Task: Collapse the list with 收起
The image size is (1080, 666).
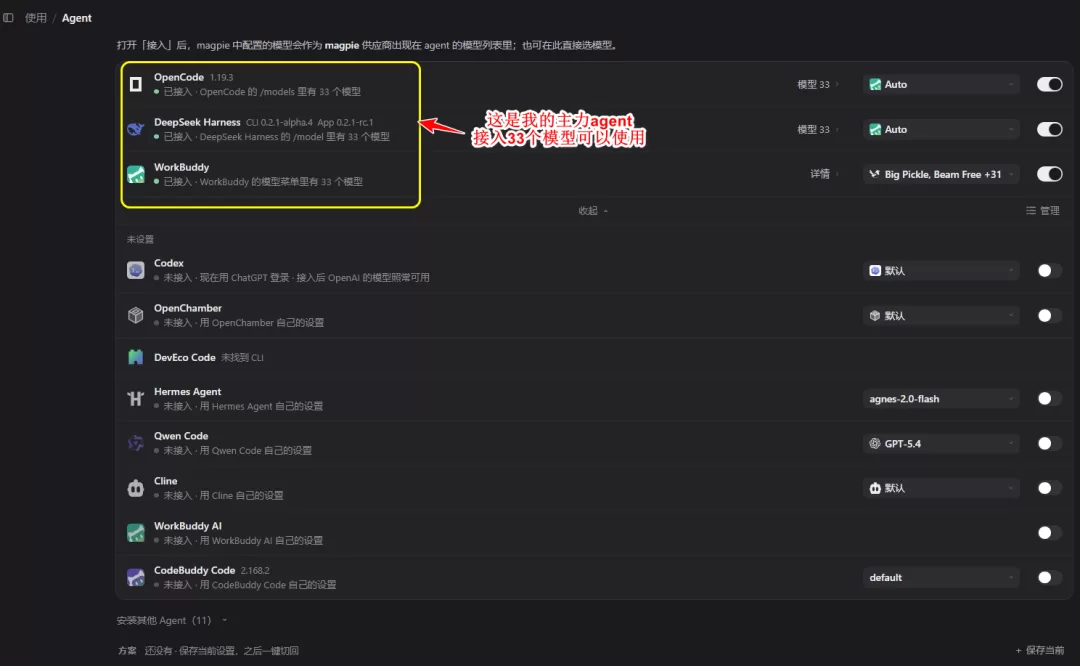Action: (x=593, y=211)
